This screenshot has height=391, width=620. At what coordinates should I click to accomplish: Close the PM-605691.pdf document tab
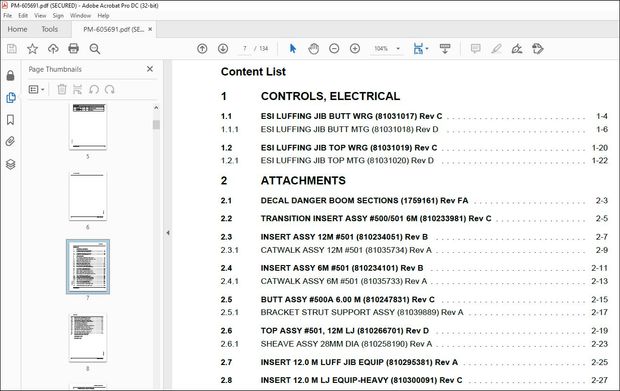150,29
